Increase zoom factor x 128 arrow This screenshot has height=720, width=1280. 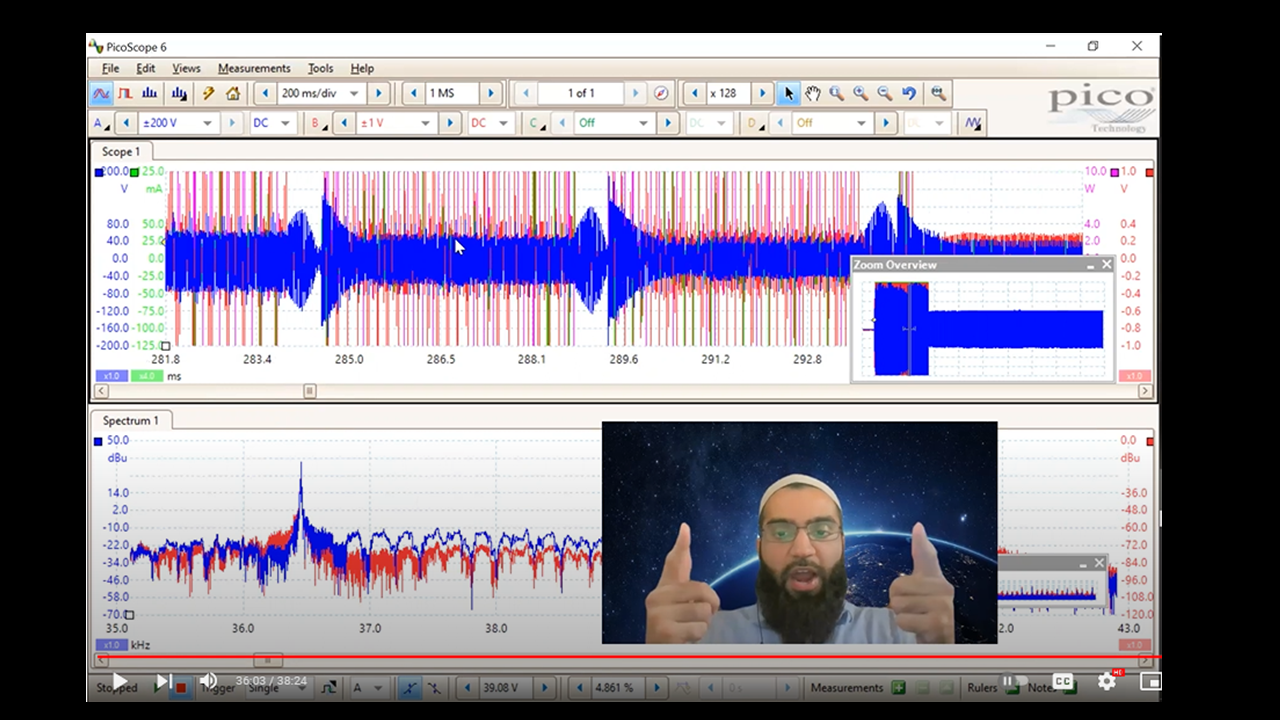tap(762, 93)
